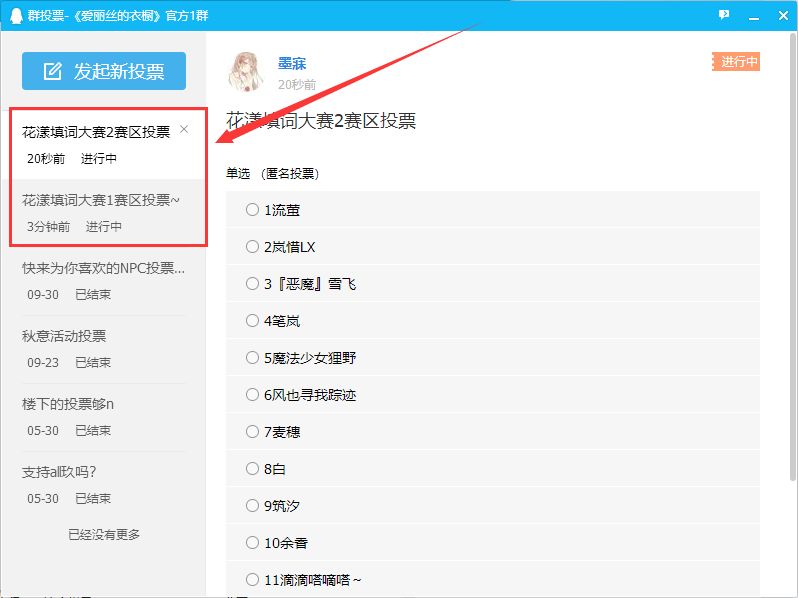The width and height of the screenshot is (798, 598).
Task: Open poll 秋意活动投票
Action: pyautogui.click(x=103, y=349)
